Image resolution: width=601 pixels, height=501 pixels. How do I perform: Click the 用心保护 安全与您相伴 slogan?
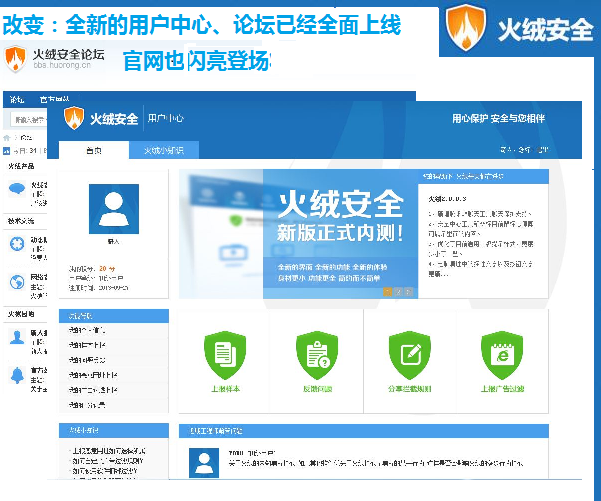coord(498,118)
